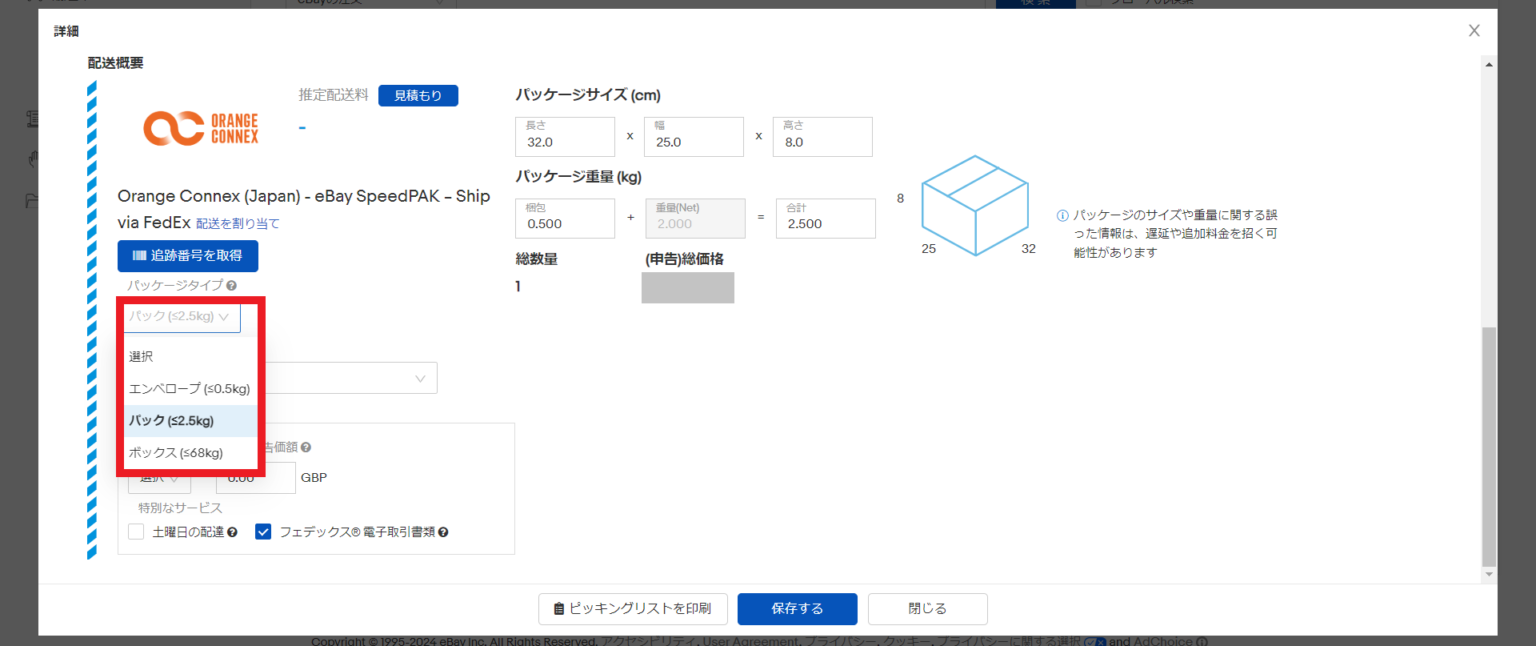Viewport: 1536px width, 646px height.
Task: Click the 配送を割り当て link
Action: point(239,224)
